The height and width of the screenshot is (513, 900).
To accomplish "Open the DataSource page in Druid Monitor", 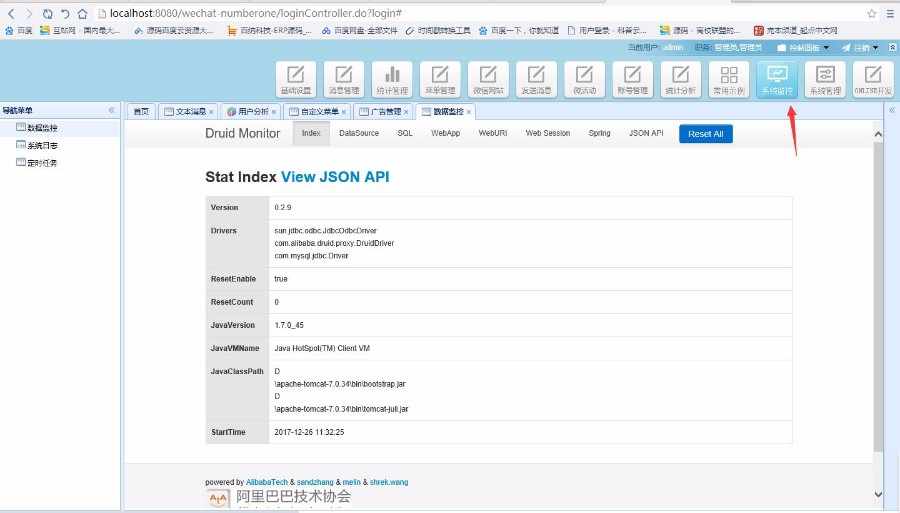I will pos(359,133).
